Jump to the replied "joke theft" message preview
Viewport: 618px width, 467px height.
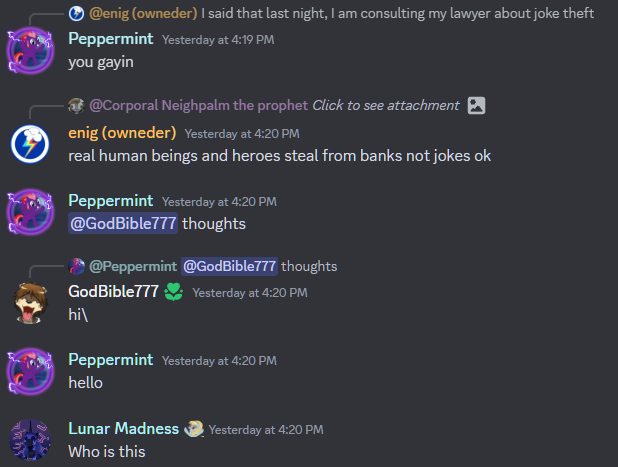(x=397, y=13)
